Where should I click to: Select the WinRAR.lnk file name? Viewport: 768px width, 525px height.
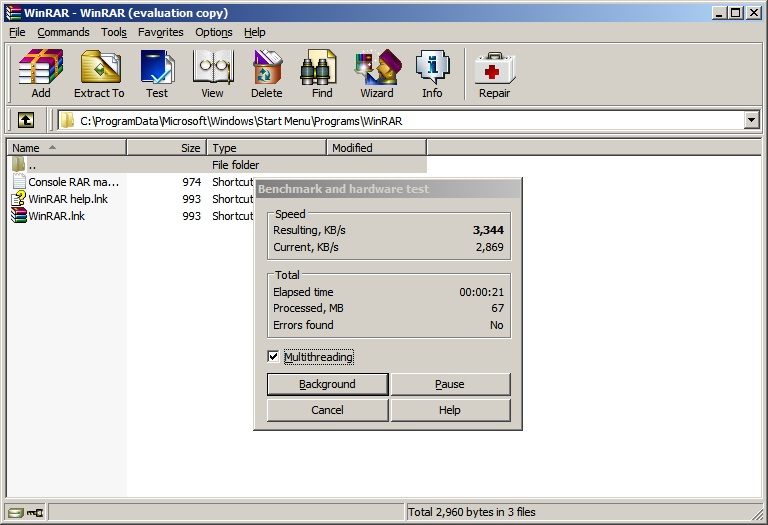tap(56, 216)
